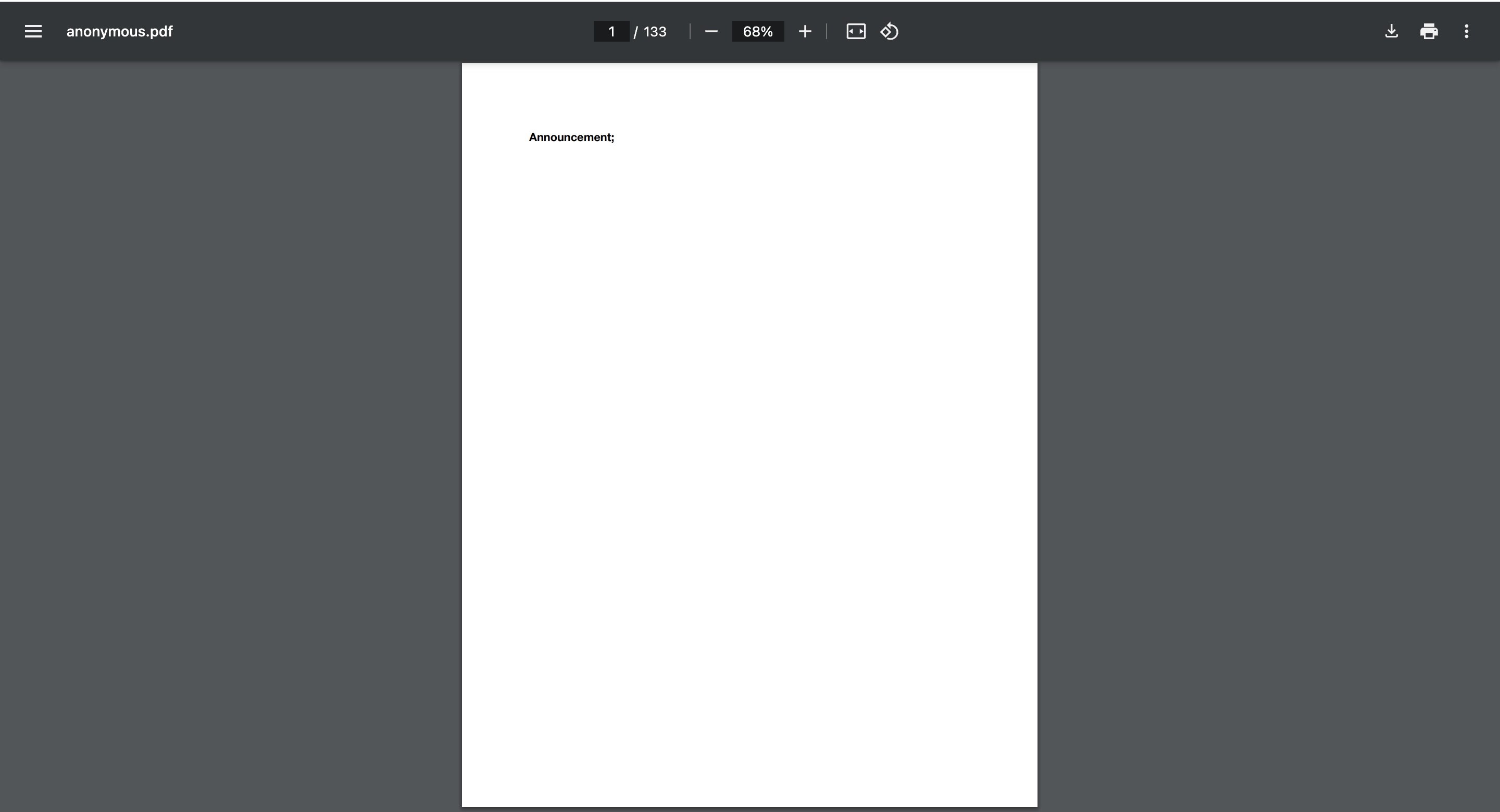Click the zoom out minus button
This screenshot has width=1500, height=812.
(711, 31)
